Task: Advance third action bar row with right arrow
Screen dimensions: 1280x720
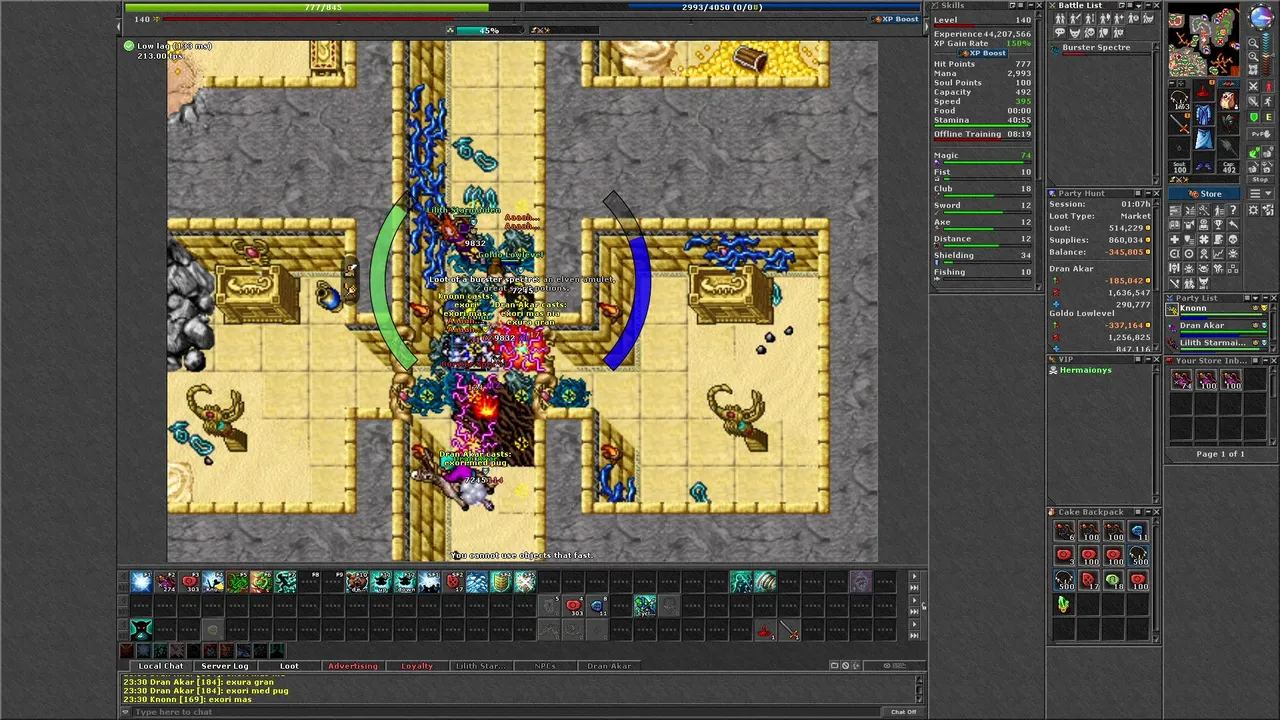Action: pyautogui.click(x=913, y=624)
